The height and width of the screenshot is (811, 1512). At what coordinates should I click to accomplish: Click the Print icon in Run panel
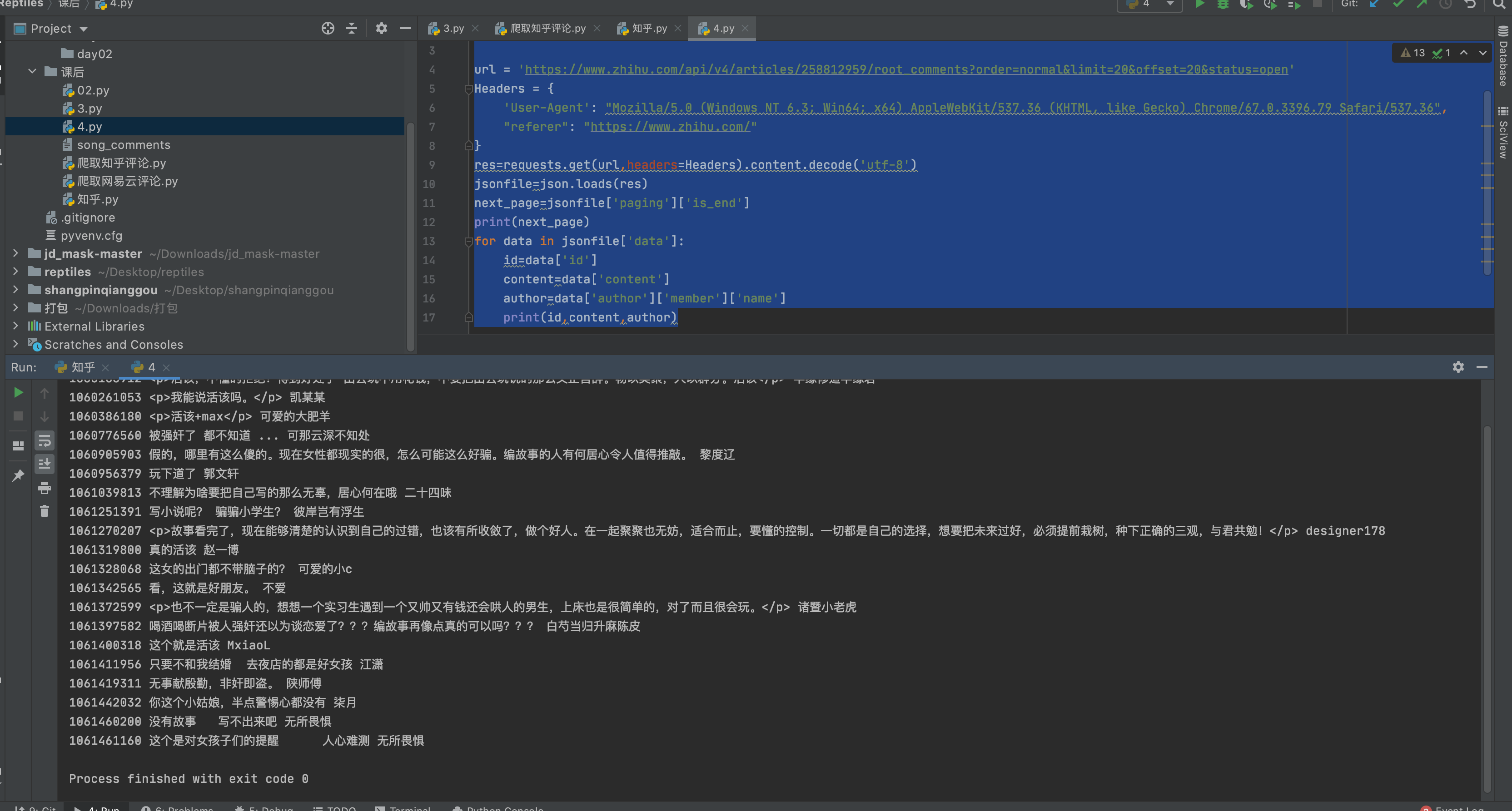click(45, 488)
